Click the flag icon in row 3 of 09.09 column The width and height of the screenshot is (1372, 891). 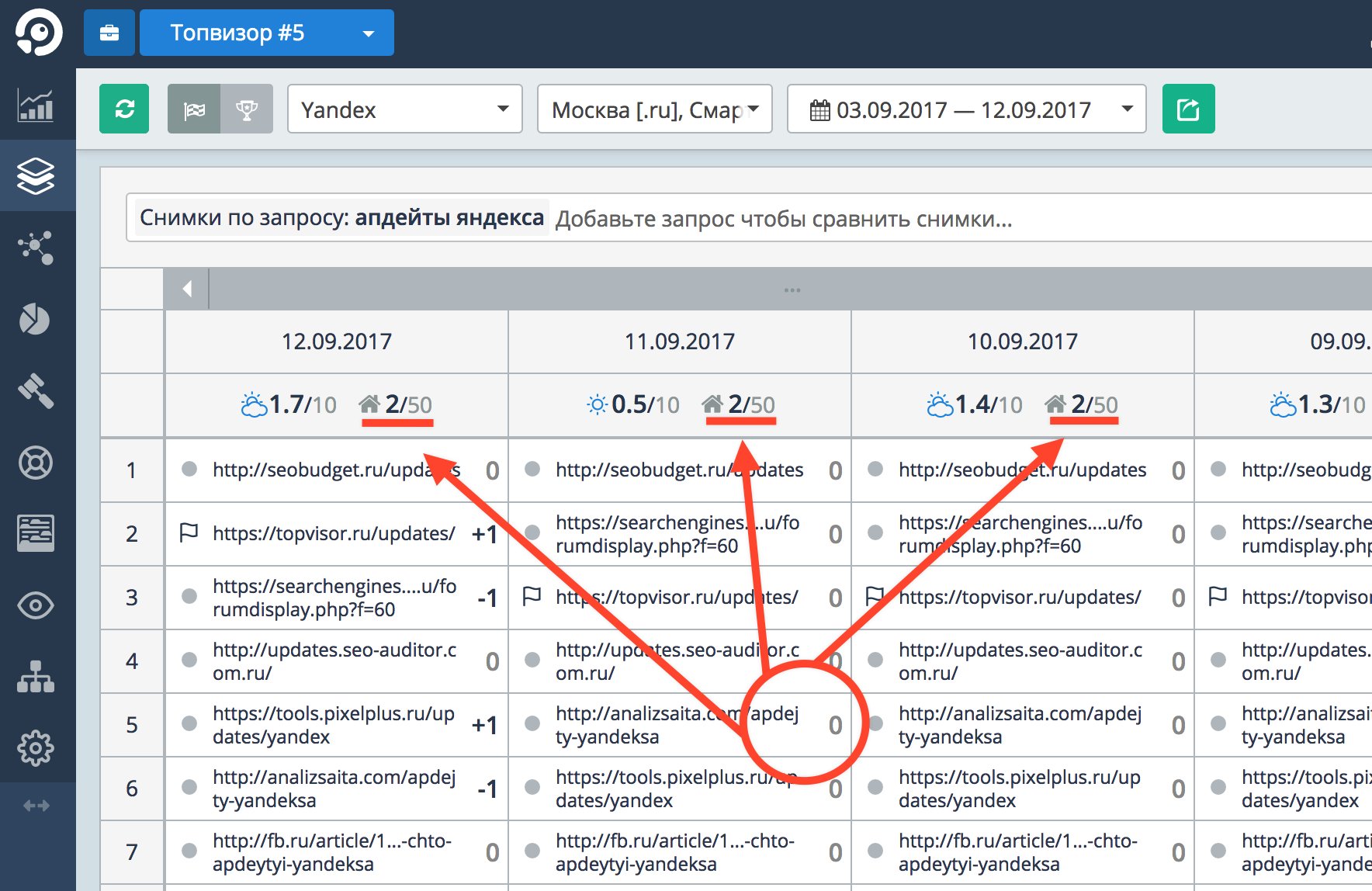coord(1218,596)
